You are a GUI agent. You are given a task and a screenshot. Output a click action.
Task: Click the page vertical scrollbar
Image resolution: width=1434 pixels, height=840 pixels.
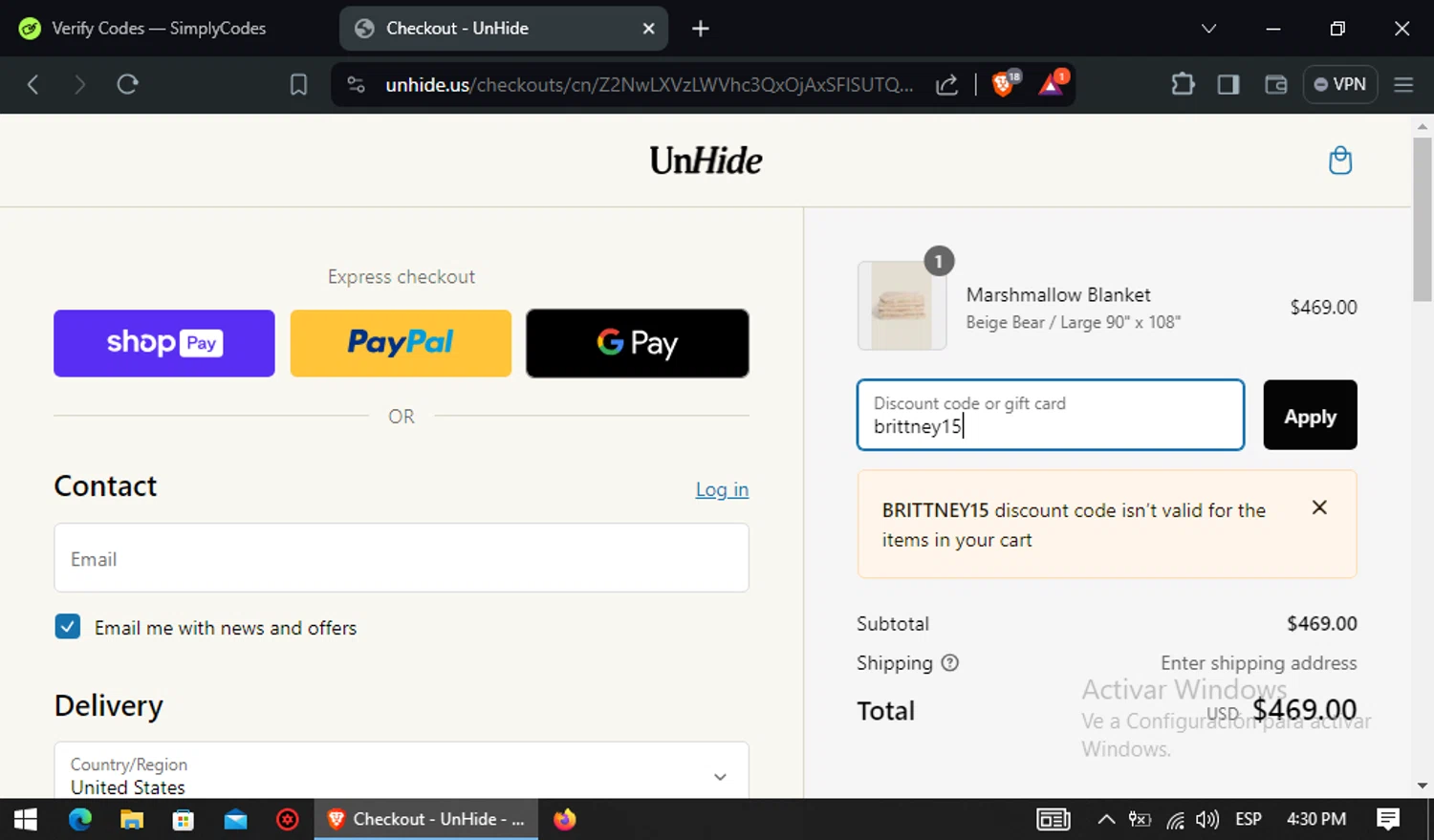click(x=1423, y=218)
